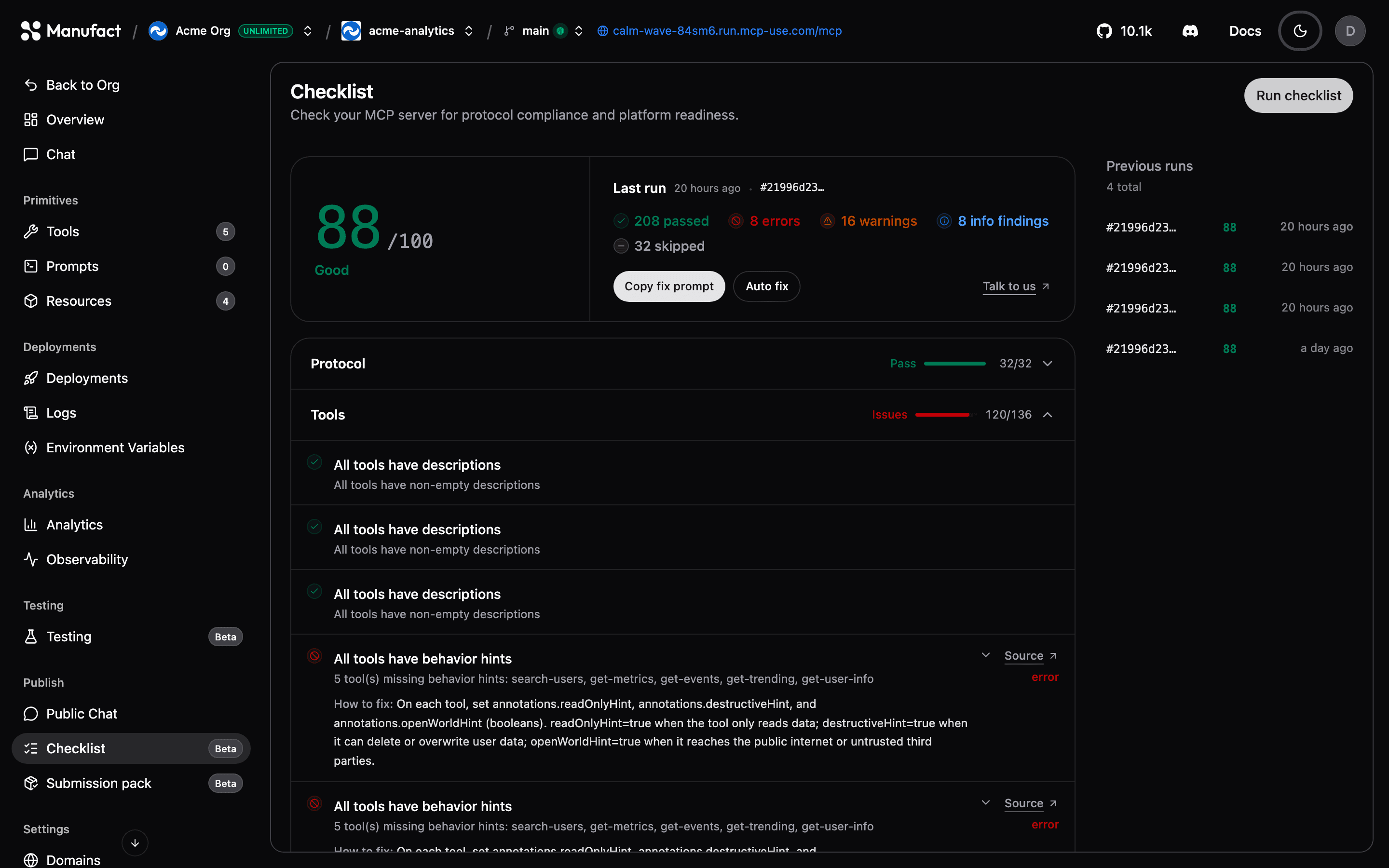Click the Checklist list icon
This screenshot has width=1389, height=868.
[x=31, y=748]
